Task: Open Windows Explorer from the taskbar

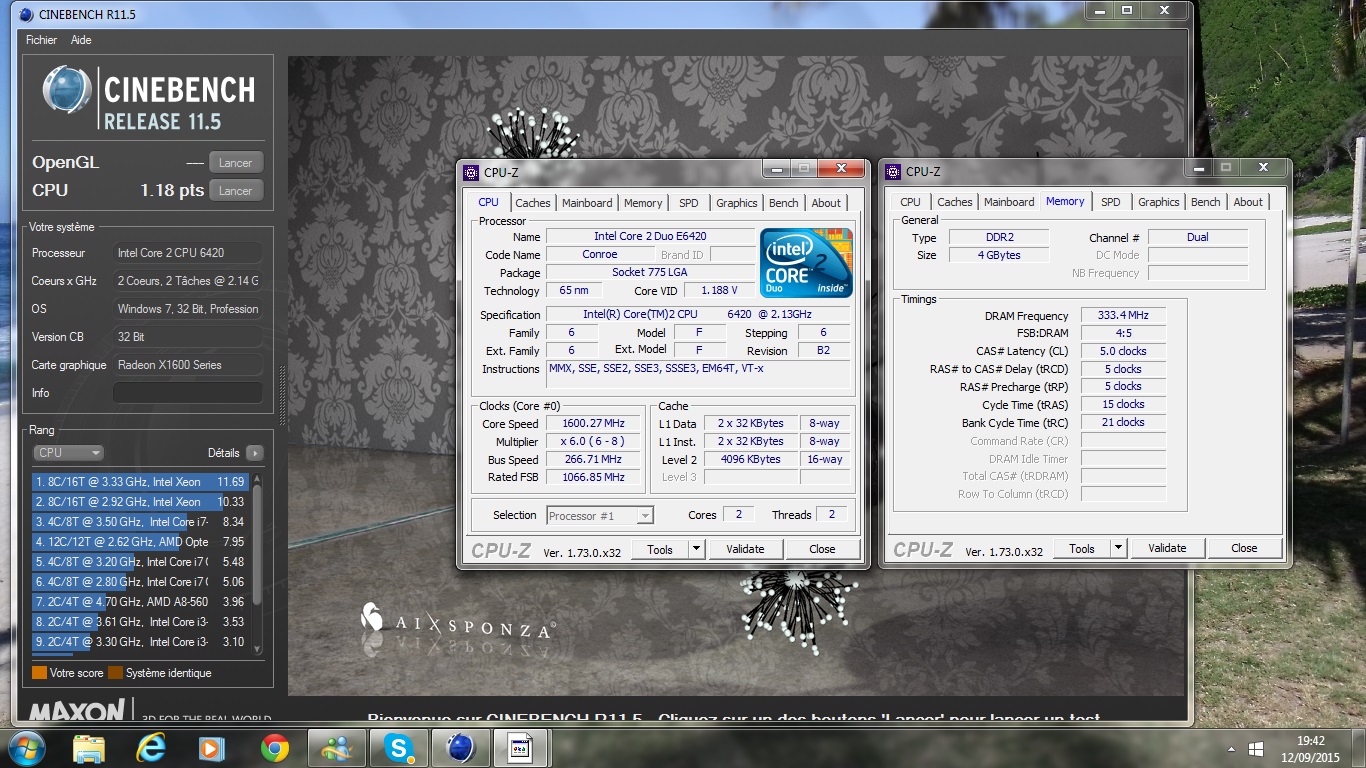Action: tap(89, 747)
